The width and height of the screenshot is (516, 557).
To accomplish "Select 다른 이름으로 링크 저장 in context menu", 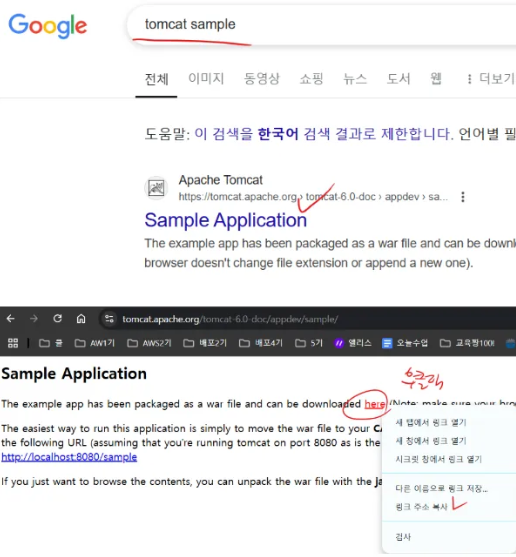I will click(442, 488).
